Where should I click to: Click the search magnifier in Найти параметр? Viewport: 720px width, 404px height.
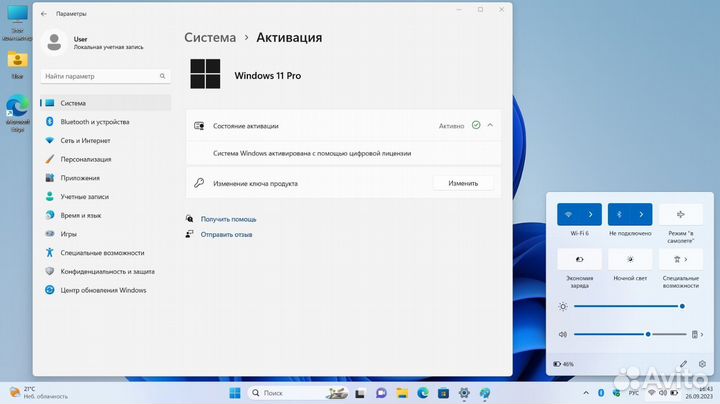point(163,76)
